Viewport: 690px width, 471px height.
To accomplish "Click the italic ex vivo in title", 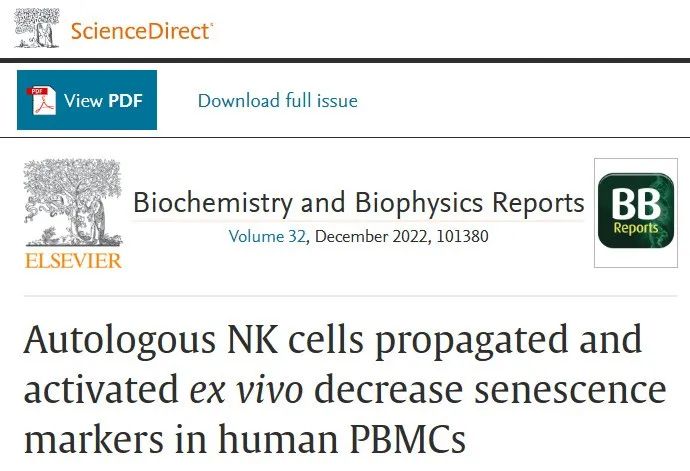I will pos(246,390).
